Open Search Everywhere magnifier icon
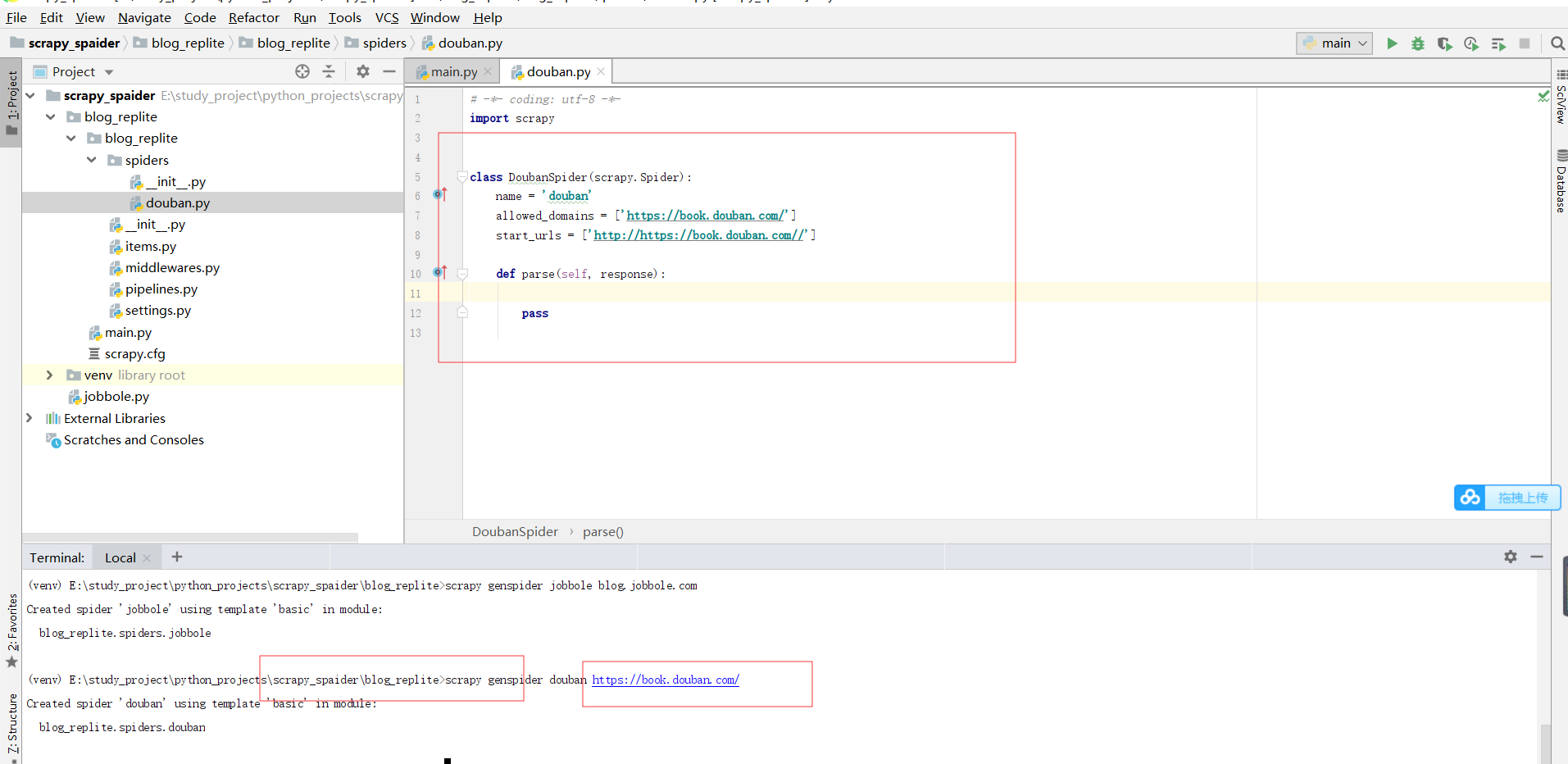 tap(1557, 43)
